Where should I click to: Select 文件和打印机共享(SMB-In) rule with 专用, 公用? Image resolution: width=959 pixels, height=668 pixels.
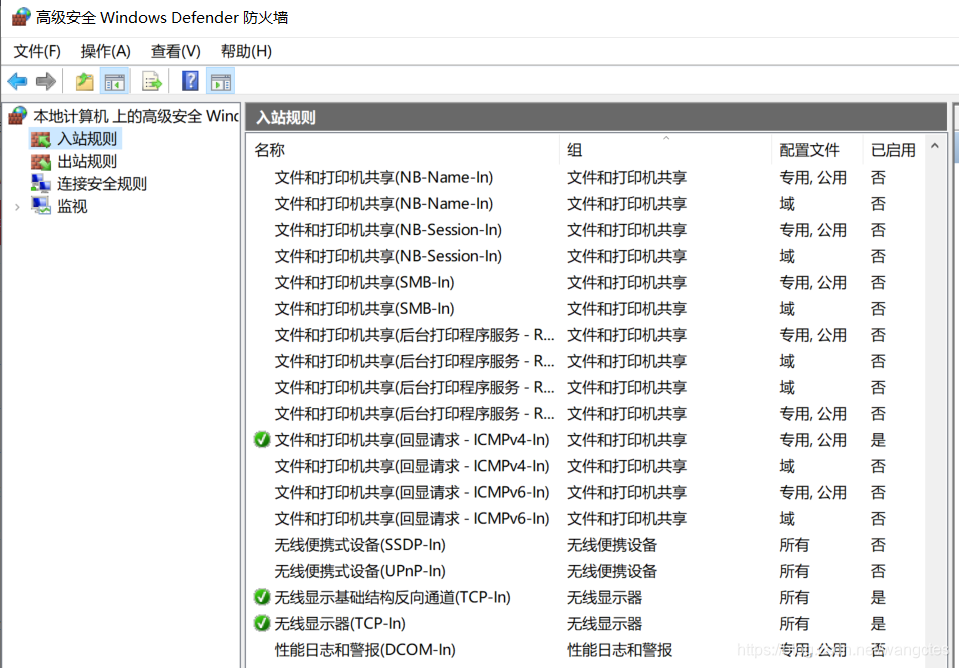(365, 283)
